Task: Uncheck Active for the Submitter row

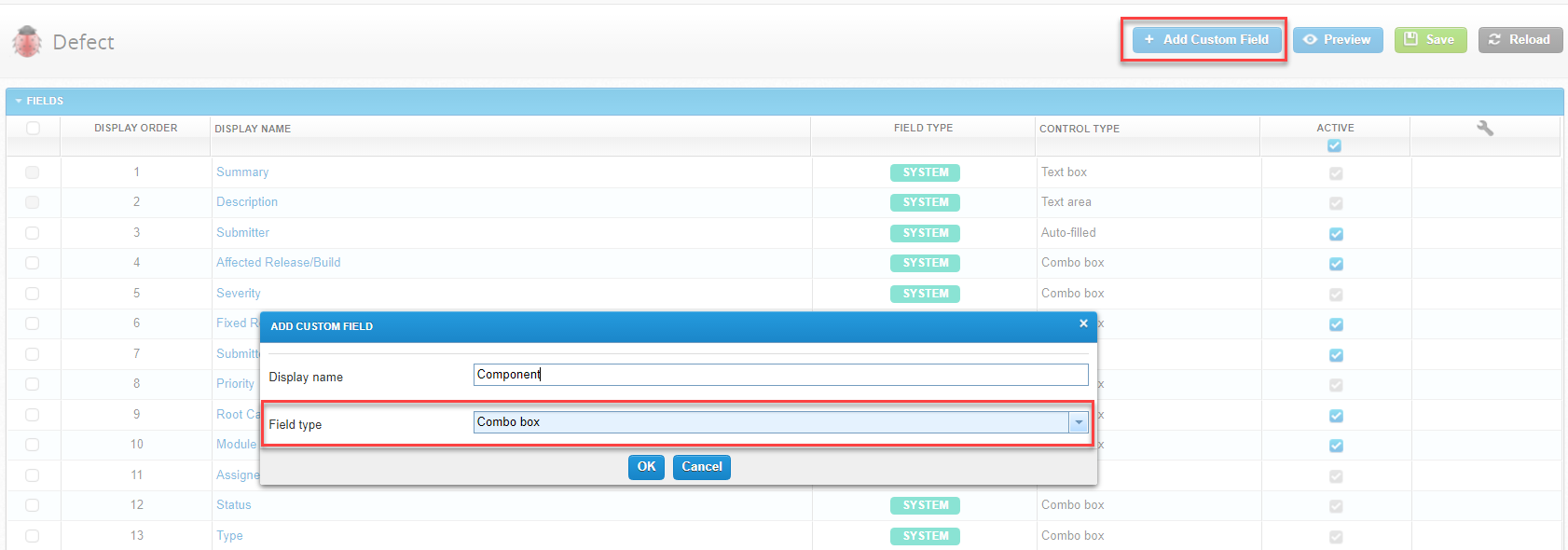Action: (x=1336, y=234)
